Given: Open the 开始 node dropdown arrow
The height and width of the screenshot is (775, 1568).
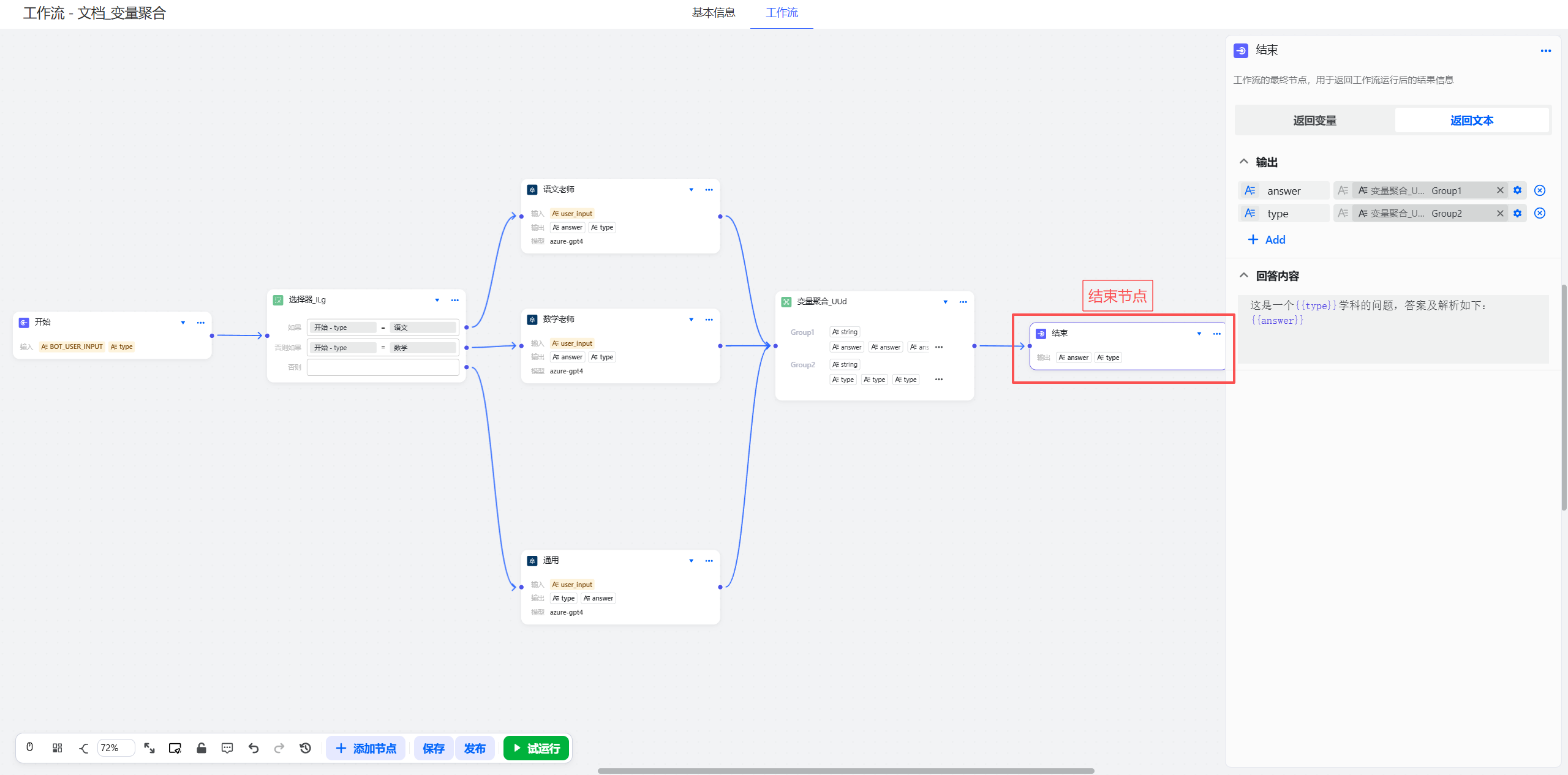Looking at the screenshot, I should 183,322.
